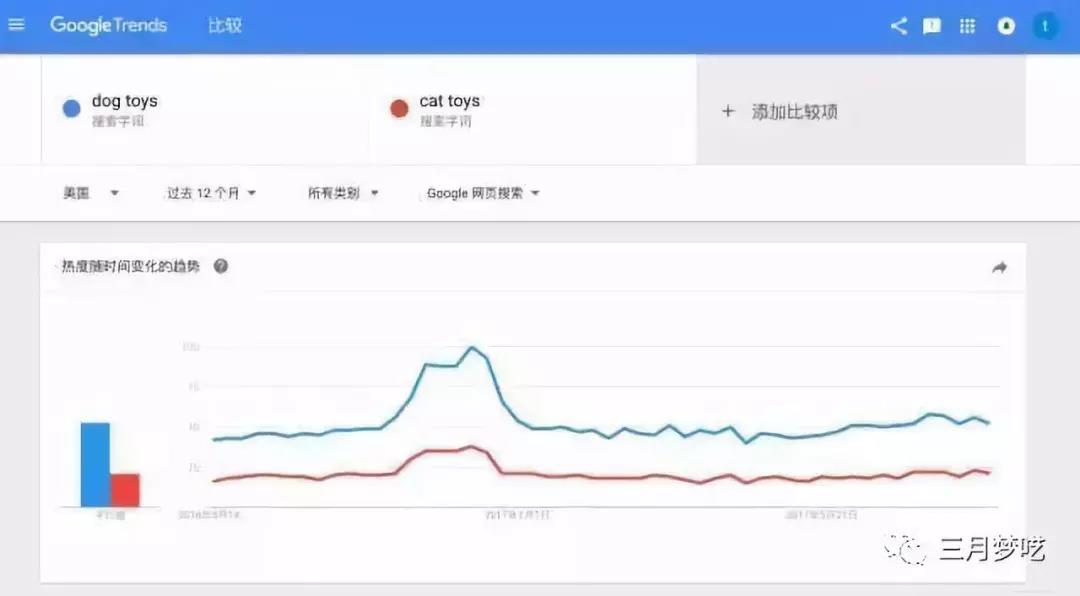The image size is (1080, 596).
Task: Click 添加比较项 to add comparison
Action: tap(781, 111)
